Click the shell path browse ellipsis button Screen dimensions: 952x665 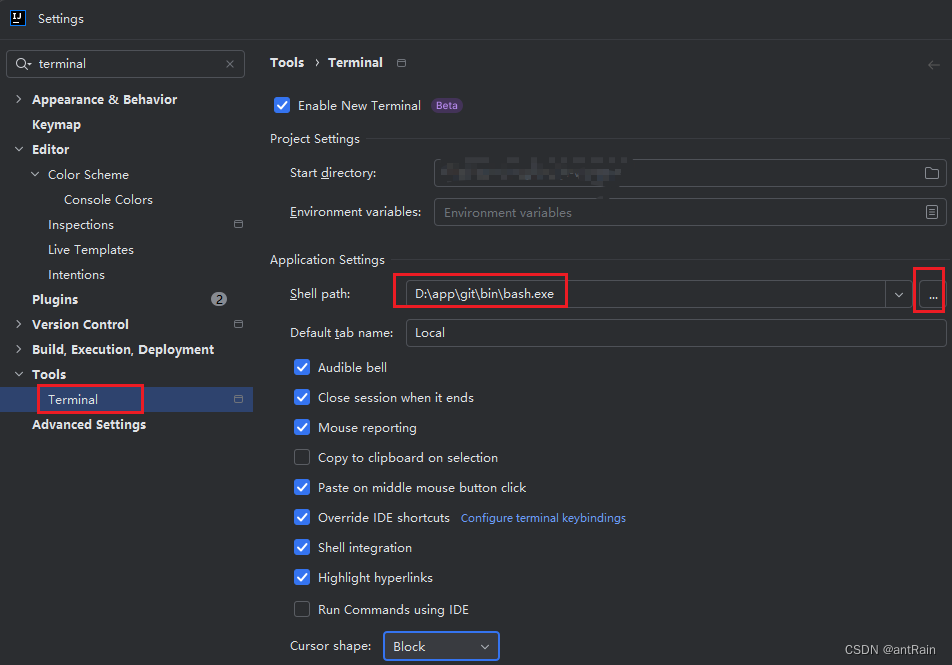pyautogui.click(x=933, y=295)
